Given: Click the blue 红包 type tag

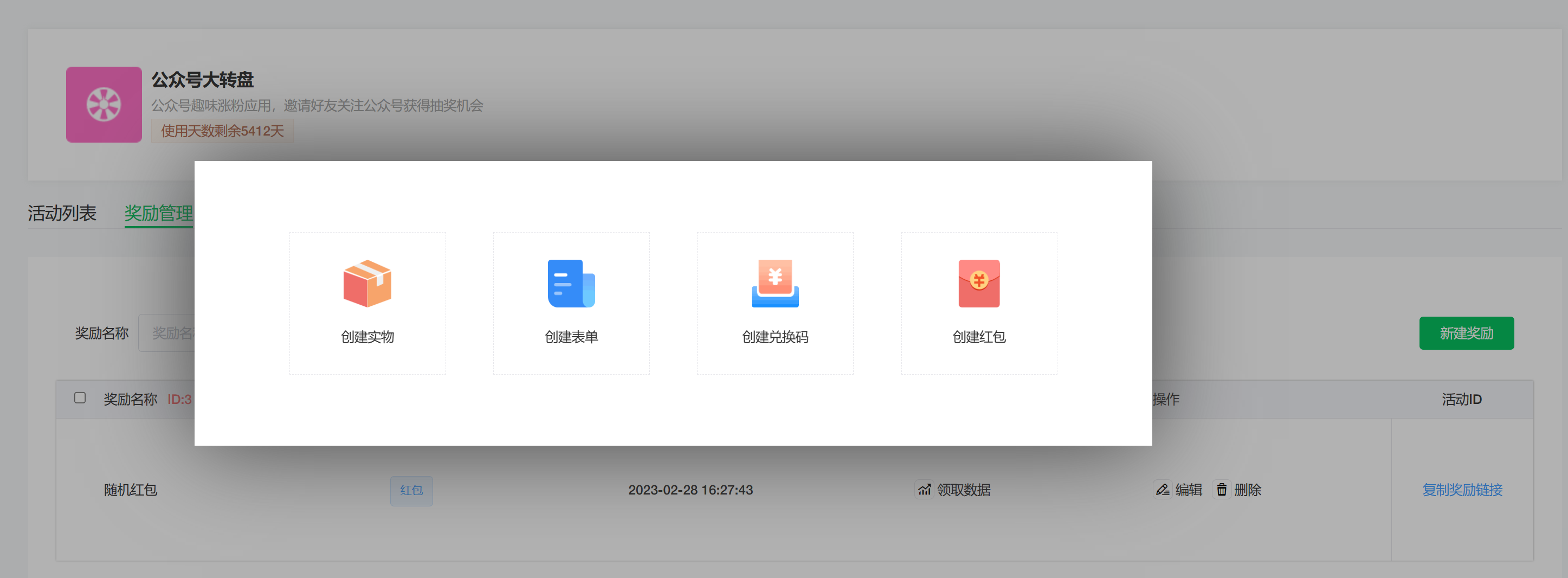Looking at the screenshot, I should click(x=411, y=490).
